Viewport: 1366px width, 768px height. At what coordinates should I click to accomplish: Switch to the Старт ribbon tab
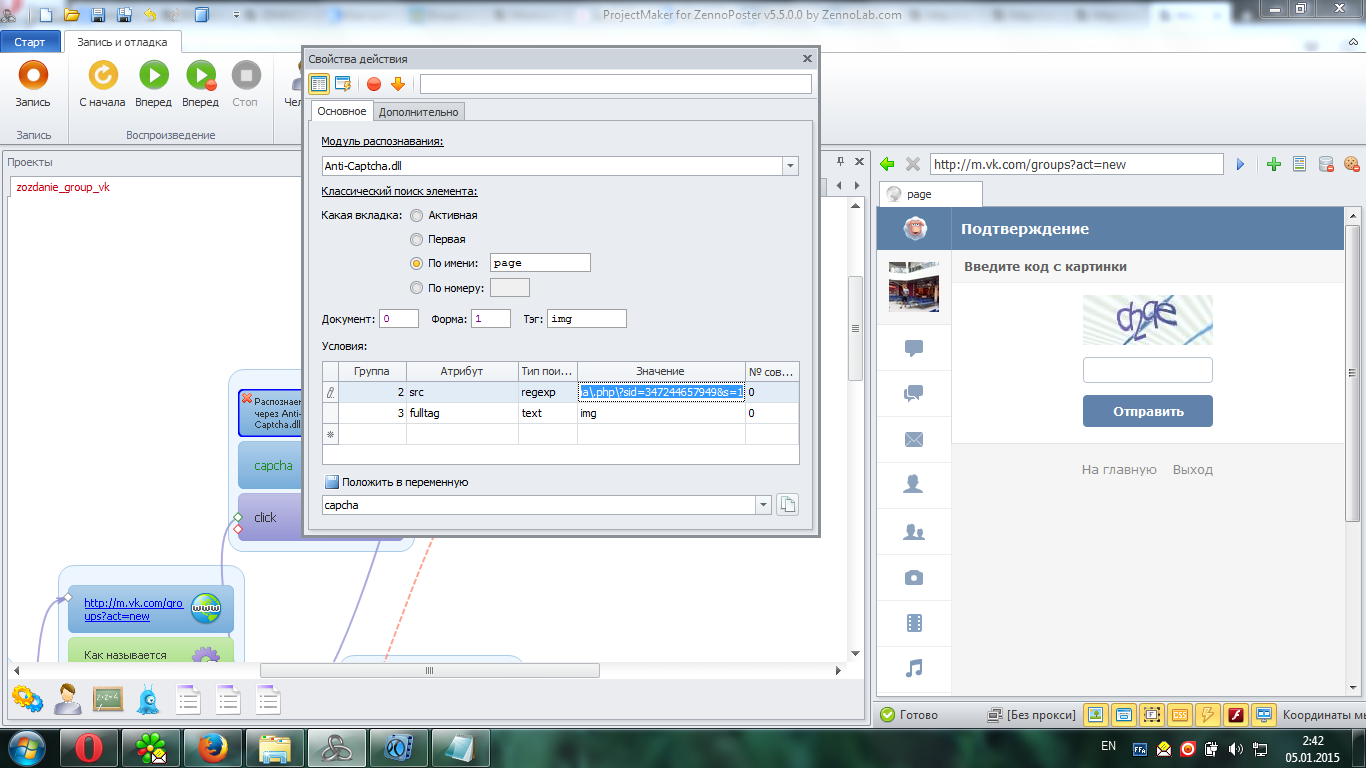(30, 42)
